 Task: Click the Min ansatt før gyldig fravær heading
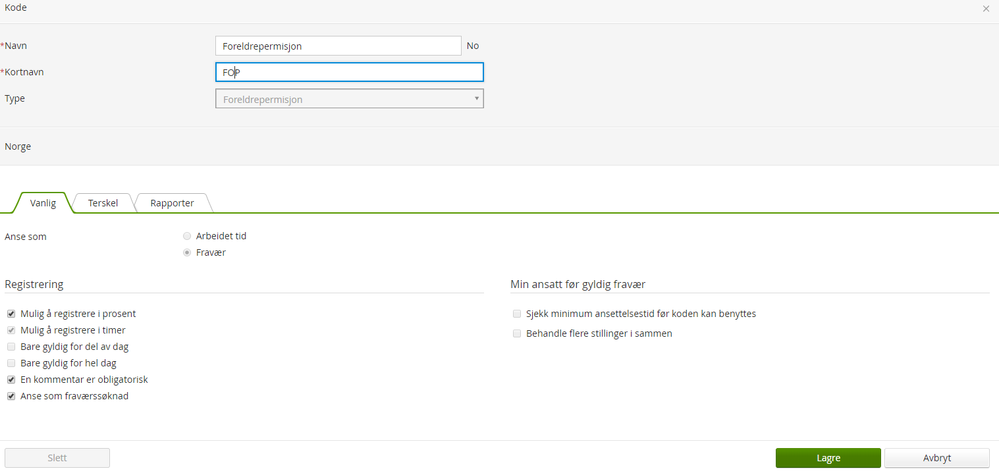tap(578, 284)
